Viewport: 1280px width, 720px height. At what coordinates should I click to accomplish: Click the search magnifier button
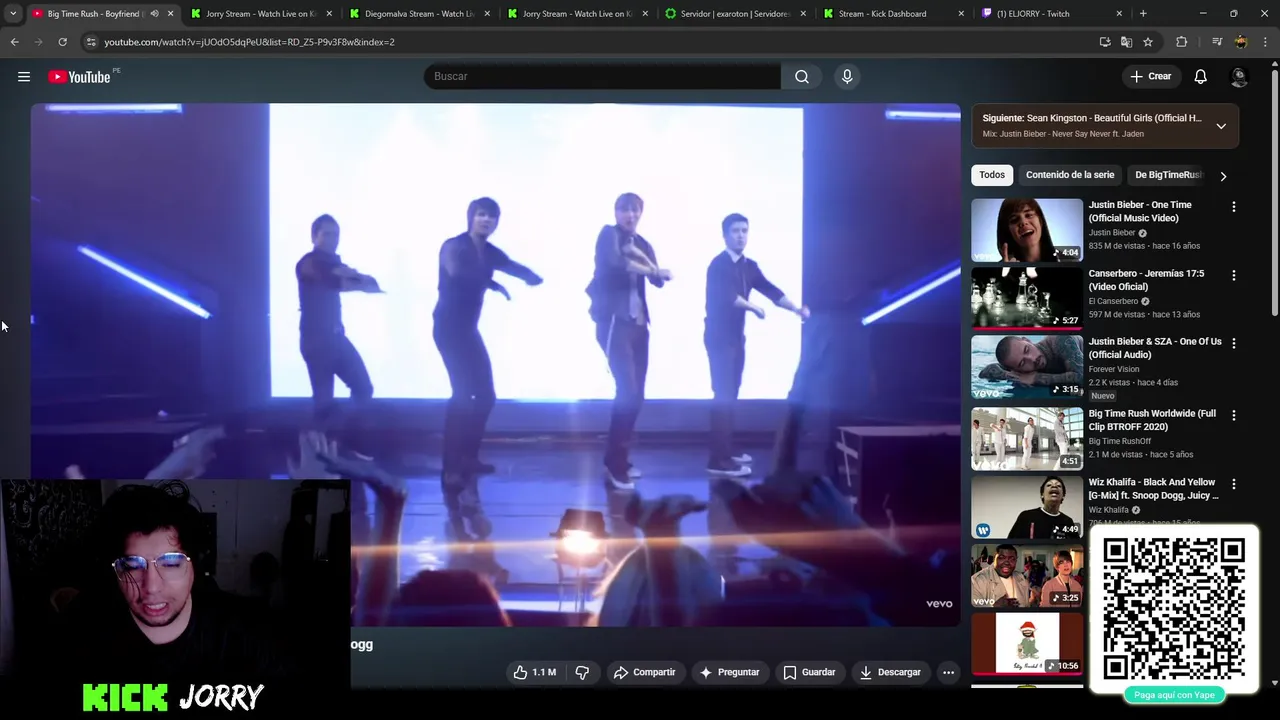click(802, 76)
